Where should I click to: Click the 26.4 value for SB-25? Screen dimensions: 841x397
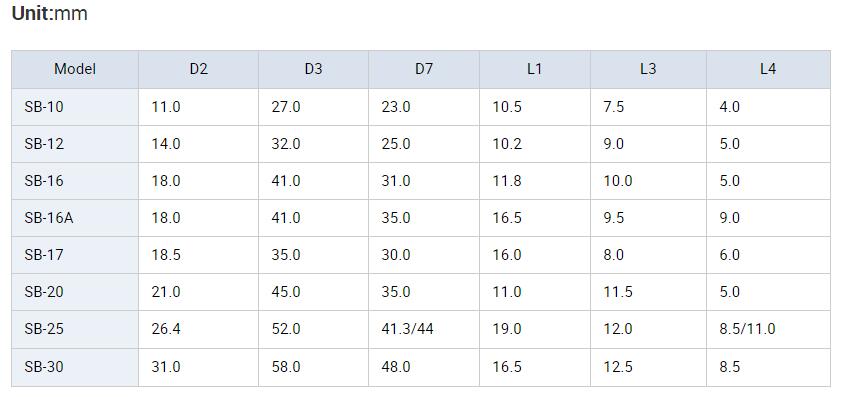tap(166, 329)
